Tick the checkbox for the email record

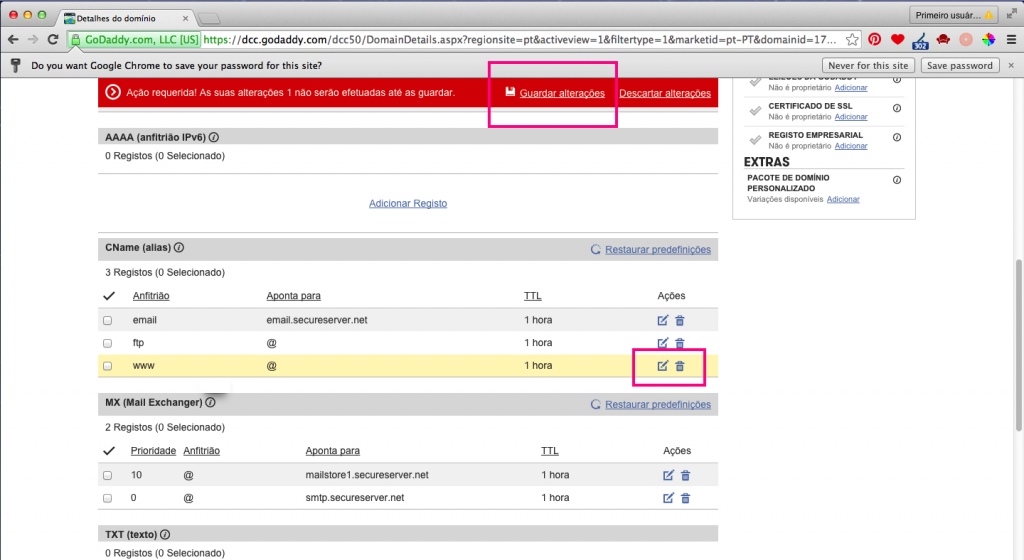point(108,320)
